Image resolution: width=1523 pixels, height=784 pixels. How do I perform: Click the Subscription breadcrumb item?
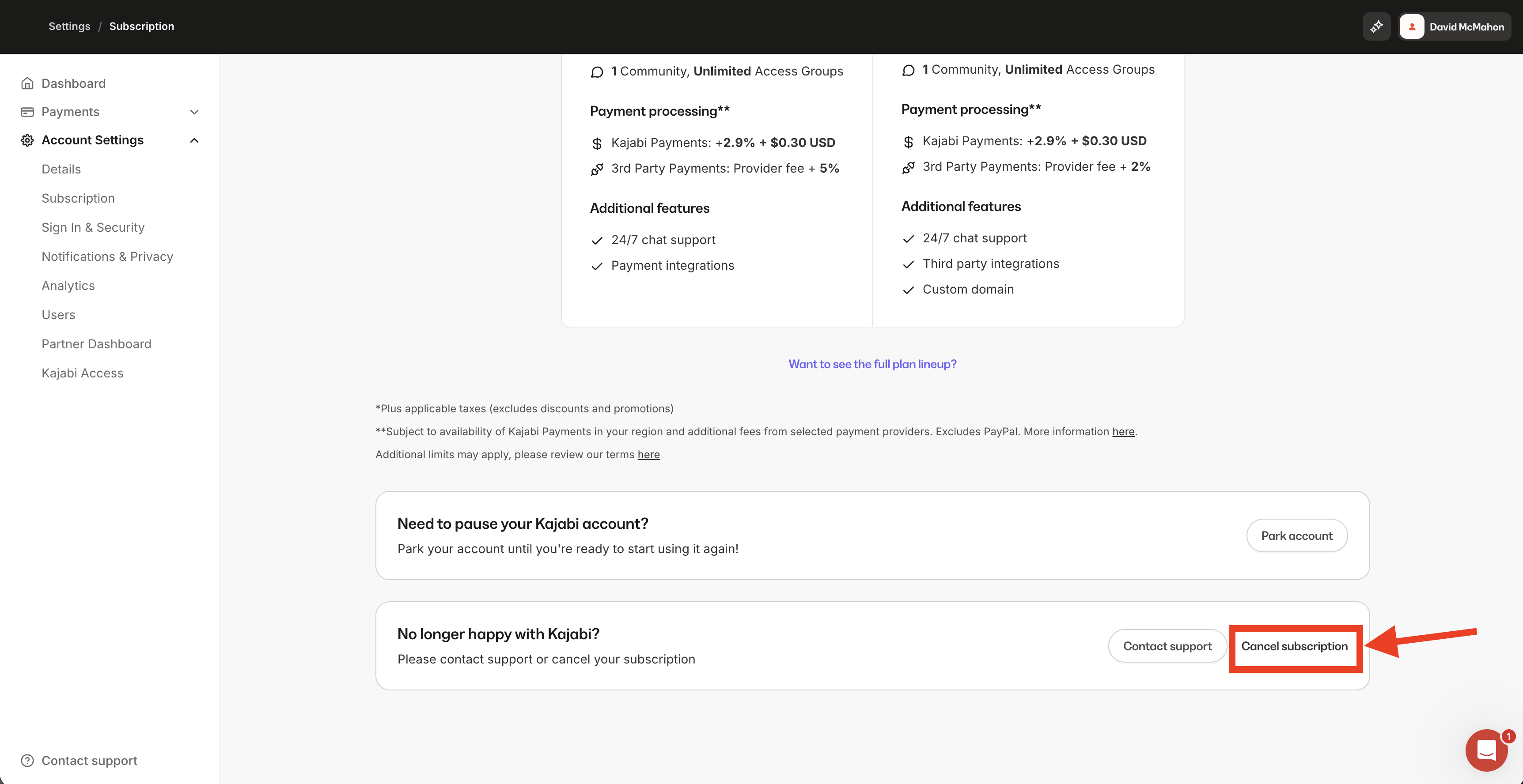click(x=142, y=26)
